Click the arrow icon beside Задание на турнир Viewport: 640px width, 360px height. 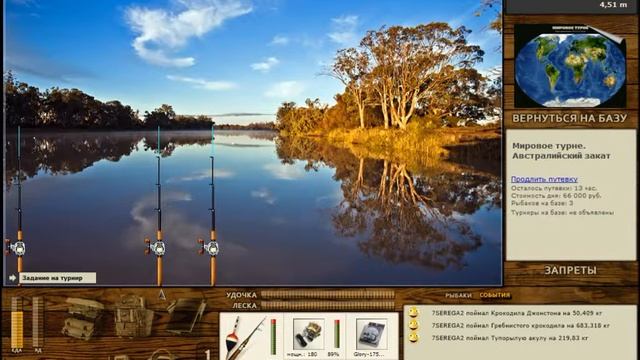[x=12, y=278]
